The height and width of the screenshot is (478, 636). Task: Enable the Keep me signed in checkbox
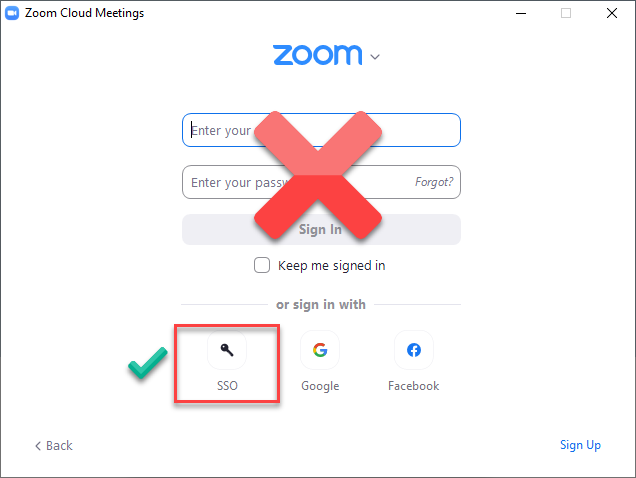[262, 265]
